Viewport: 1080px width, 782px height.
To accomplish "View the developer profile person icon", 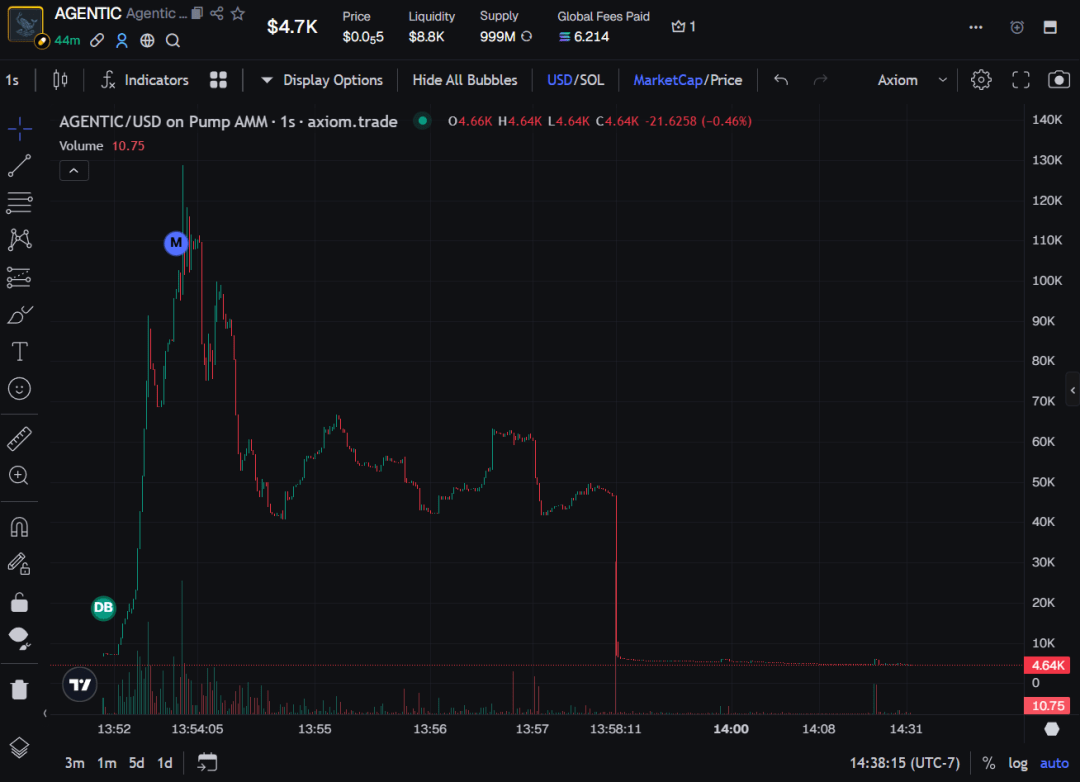I will (x=122, y=41).
